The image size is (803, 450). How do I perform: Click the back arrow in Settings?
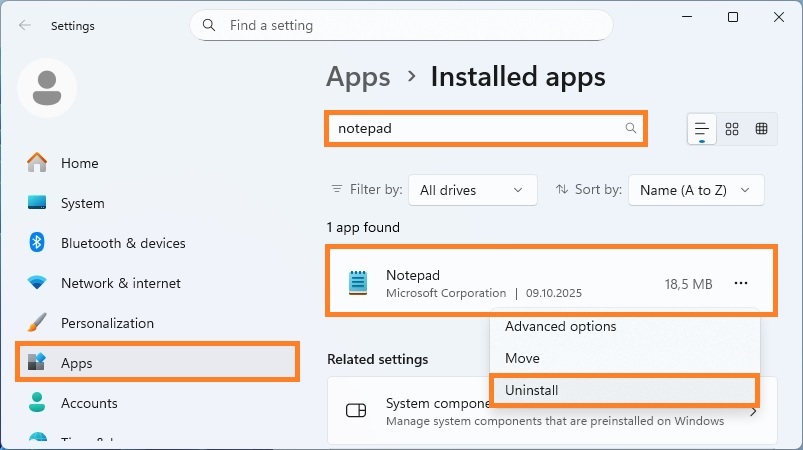click(25, 26)
